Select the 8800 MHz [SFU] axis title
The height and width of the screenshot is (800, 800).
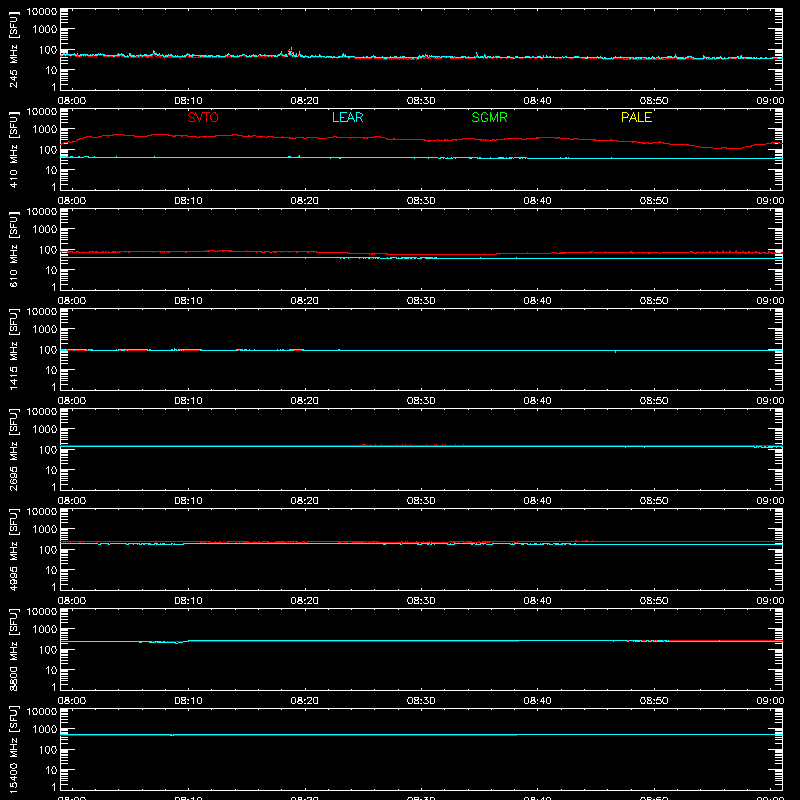(x=13, y=649)
